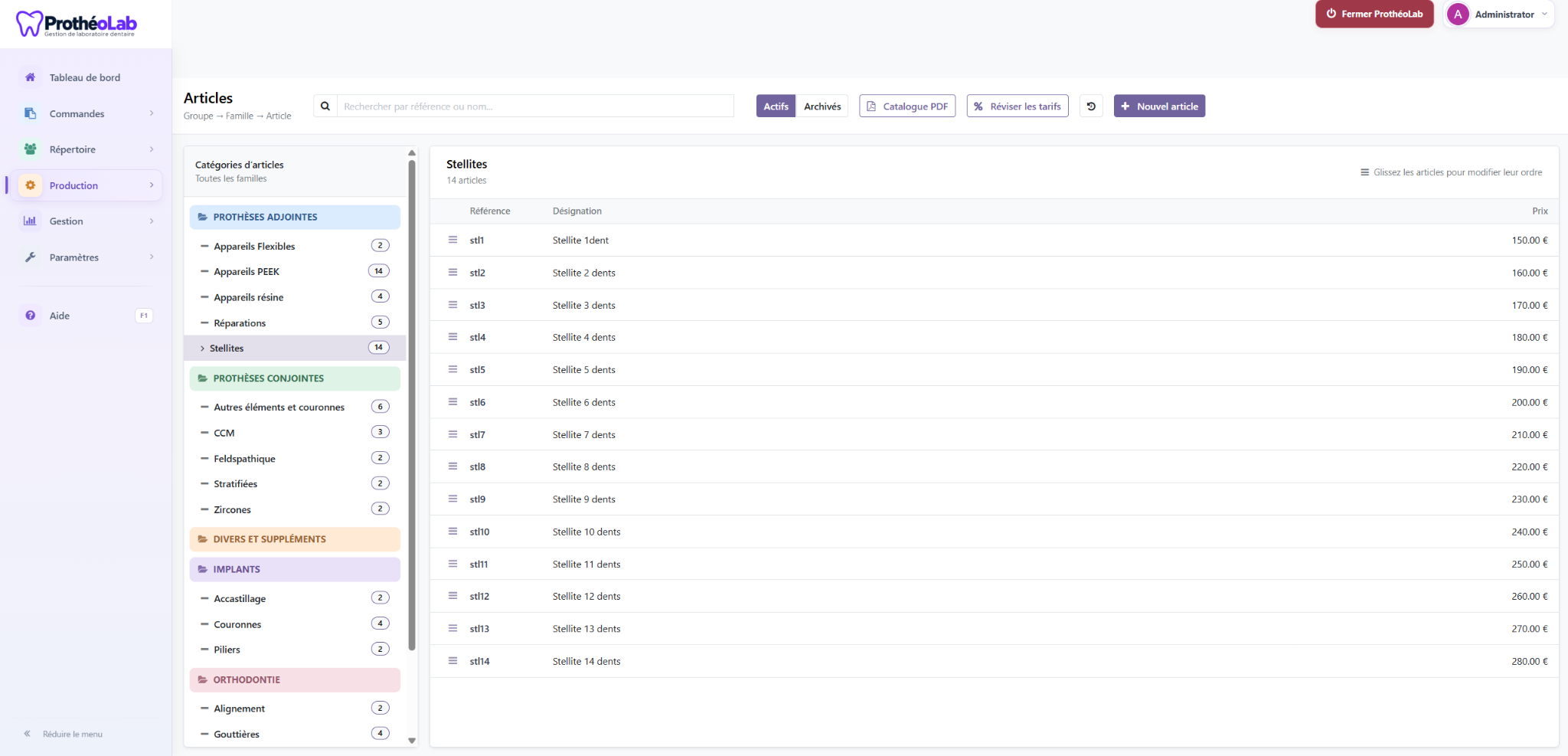Show Actifs articles
Screen dimensions: 1568x756
point(776,106)
